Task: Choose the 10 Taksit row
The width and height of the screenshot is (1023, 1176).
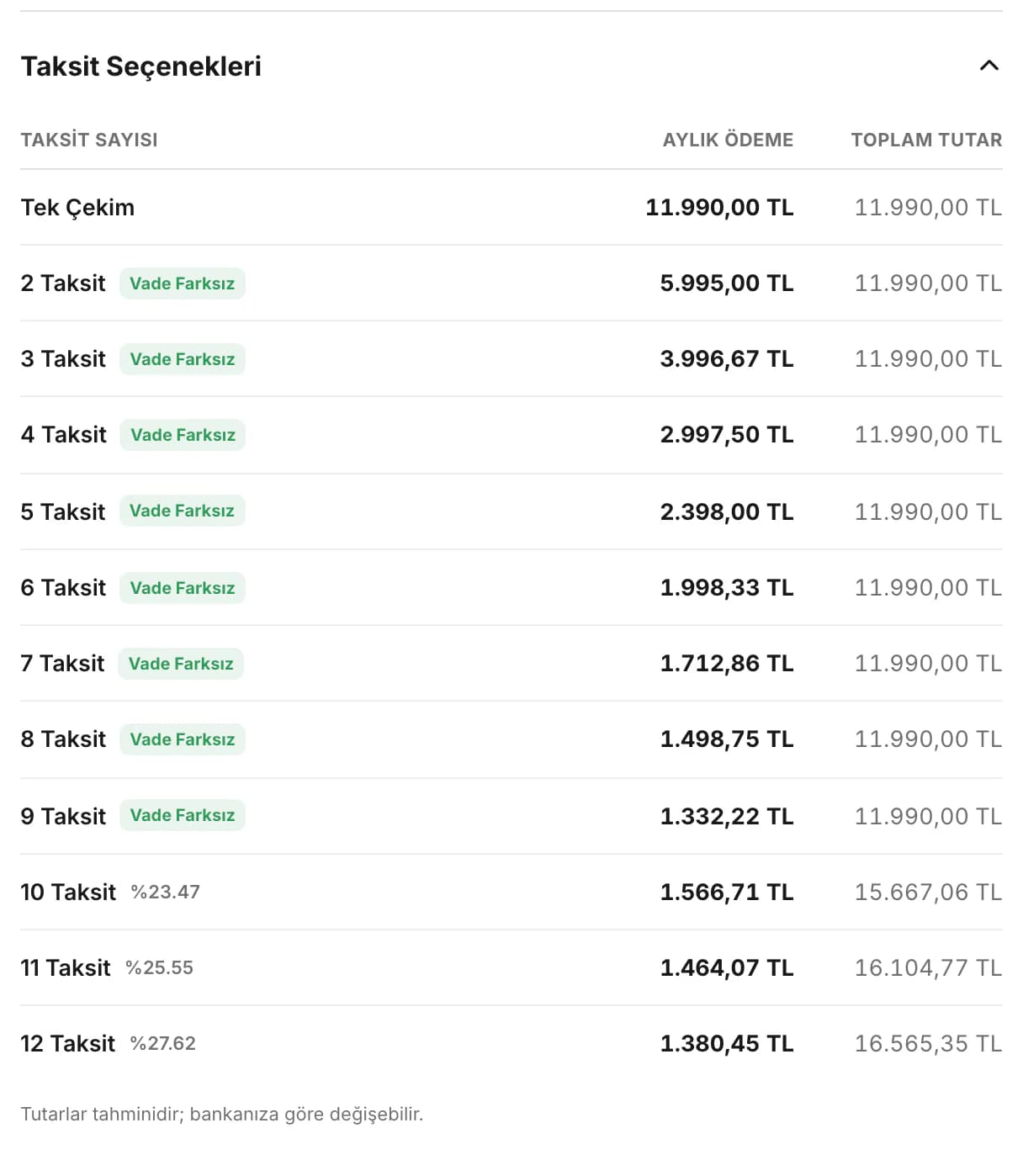Action: (511, 893)
